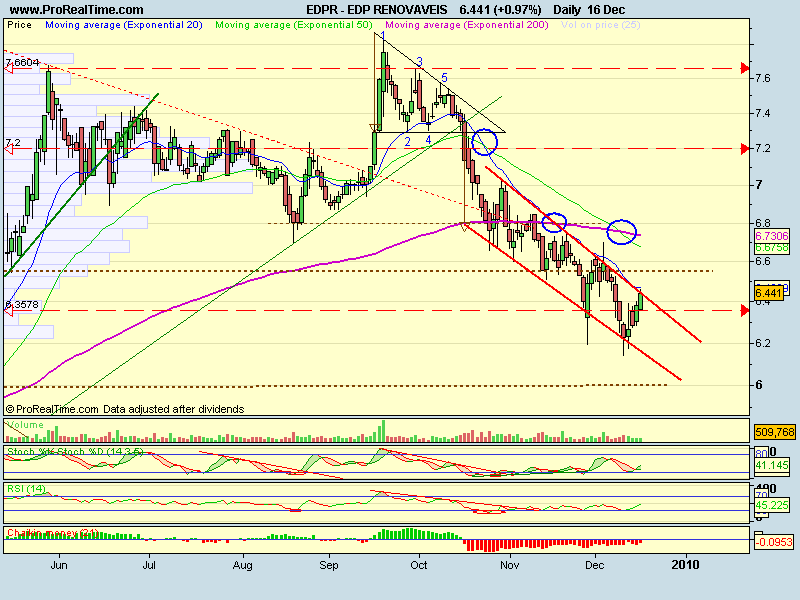Image resolution: width=800 pixels, height=600 pixels.
Task: Select the Moving average (Exponential 20) legend
Action: click(x=124, y=25)
